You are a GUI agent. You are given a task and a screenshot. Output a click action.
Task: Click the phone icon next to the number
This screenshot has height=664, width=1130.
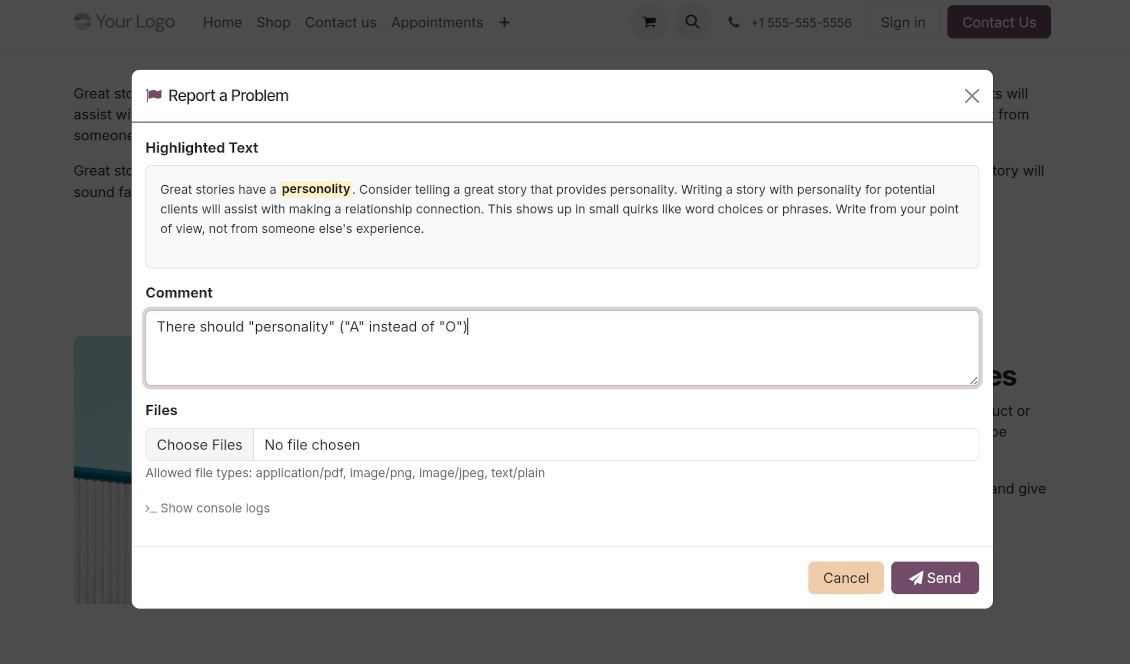coord(734,21)
